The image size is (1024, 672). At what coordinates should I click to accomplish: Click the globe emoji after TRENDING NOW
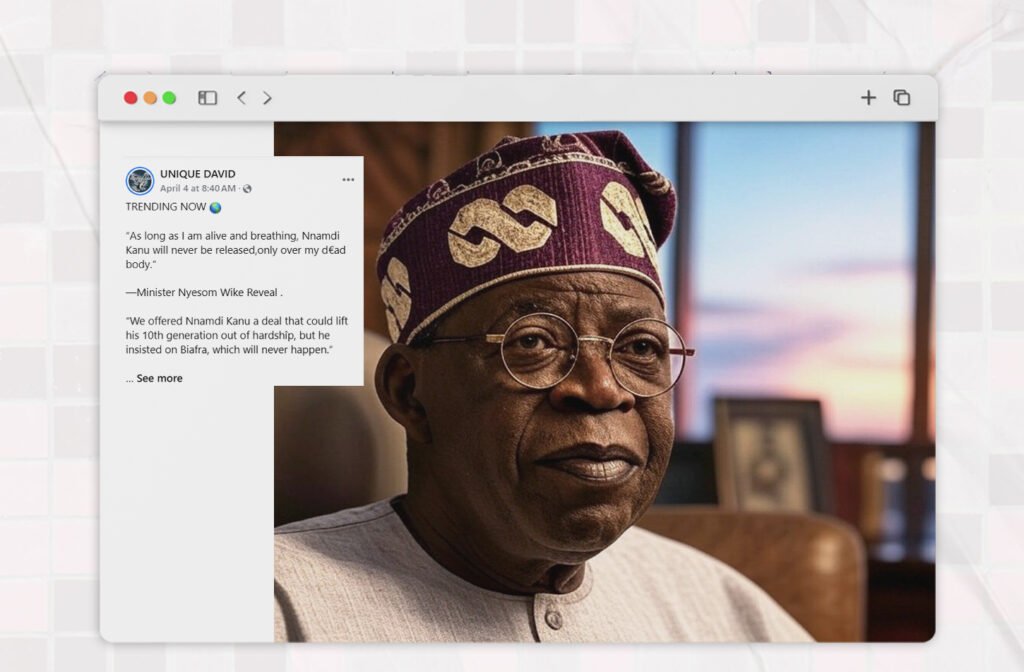point(215,207)
